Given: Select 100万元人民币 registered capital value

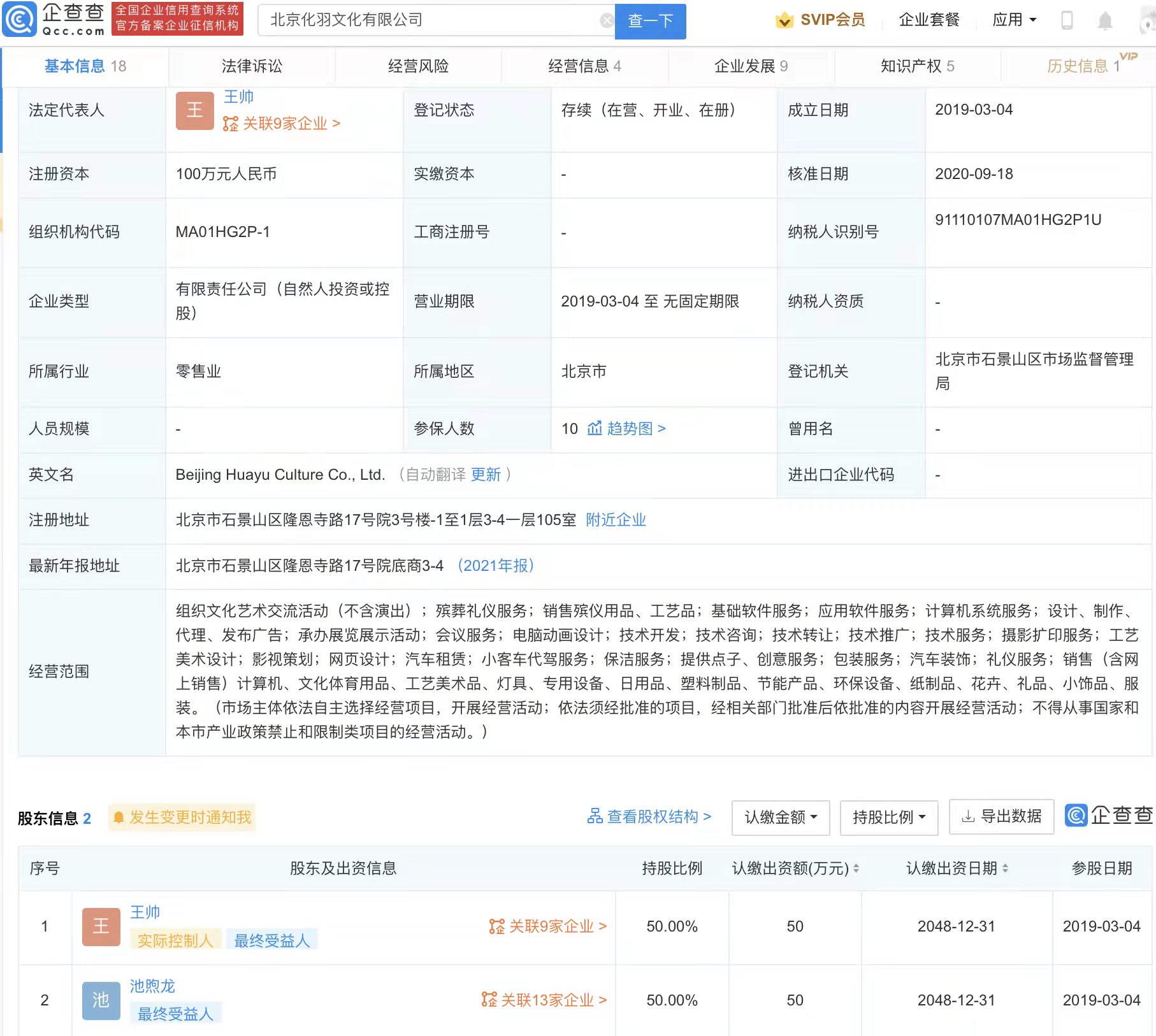Looking at the screenshot, I should pos(226,174).
